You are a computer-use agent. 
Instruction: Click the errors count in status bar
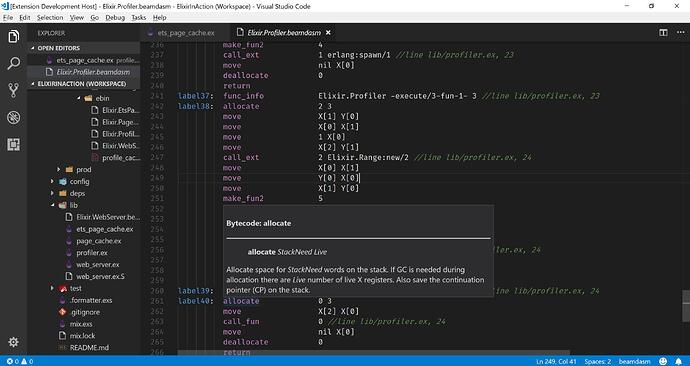pyautogui.click(x=13, y=362)
